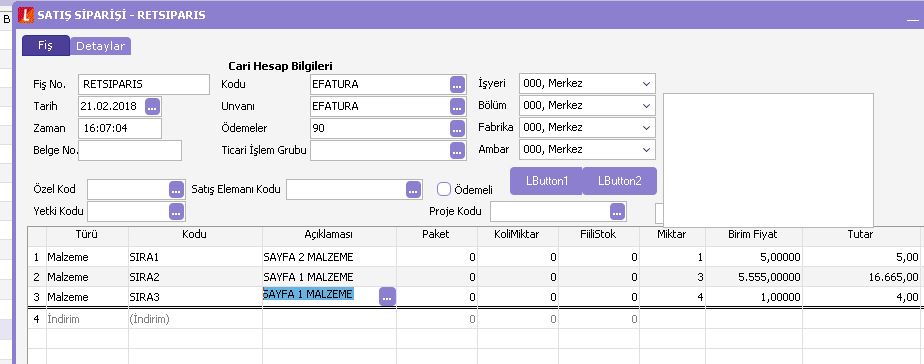Open lookup button beside Özel Kod
The width and height of the screenshot is (924, 364).
point(176,190)
